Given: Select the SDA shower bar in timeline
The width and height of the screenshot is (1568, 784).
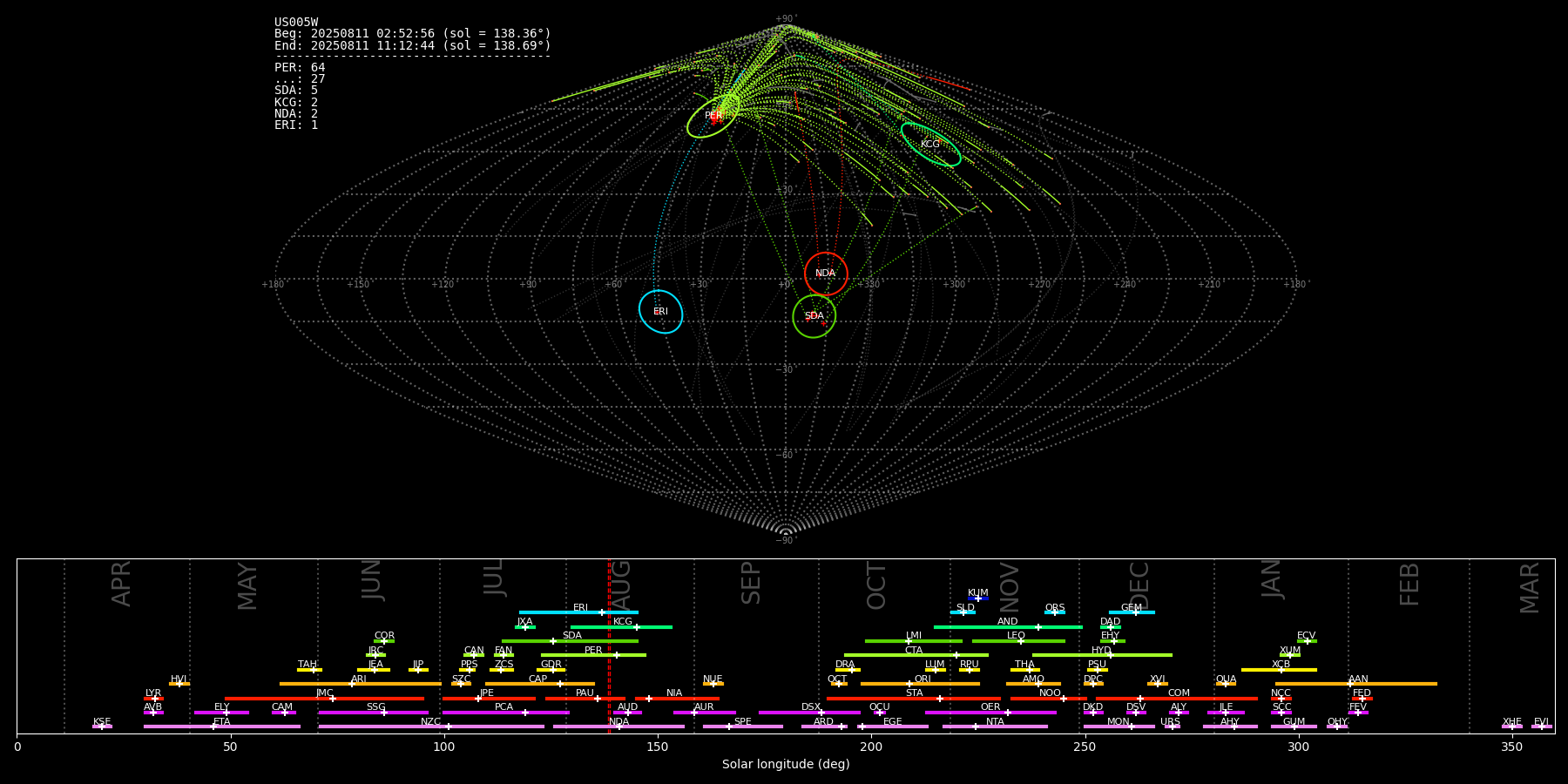Looking at the screenshot, I should pyautogui.click(x=570, y=641).
